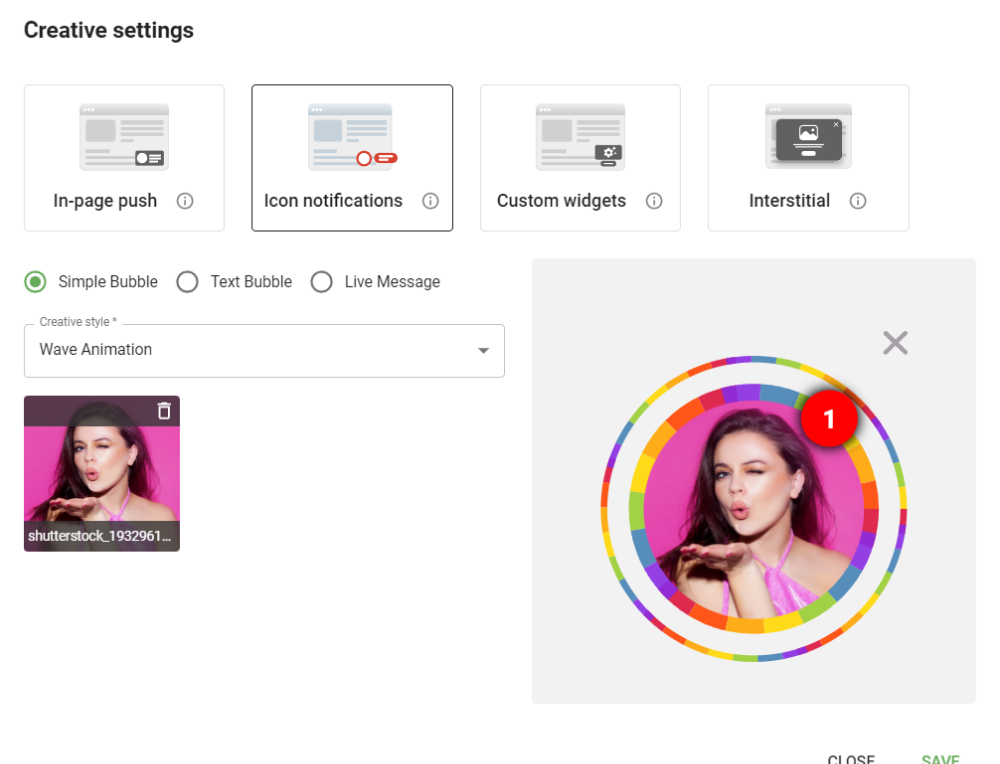Select the Text Bubble radio button
The image size is (1000, 764).
188,282
